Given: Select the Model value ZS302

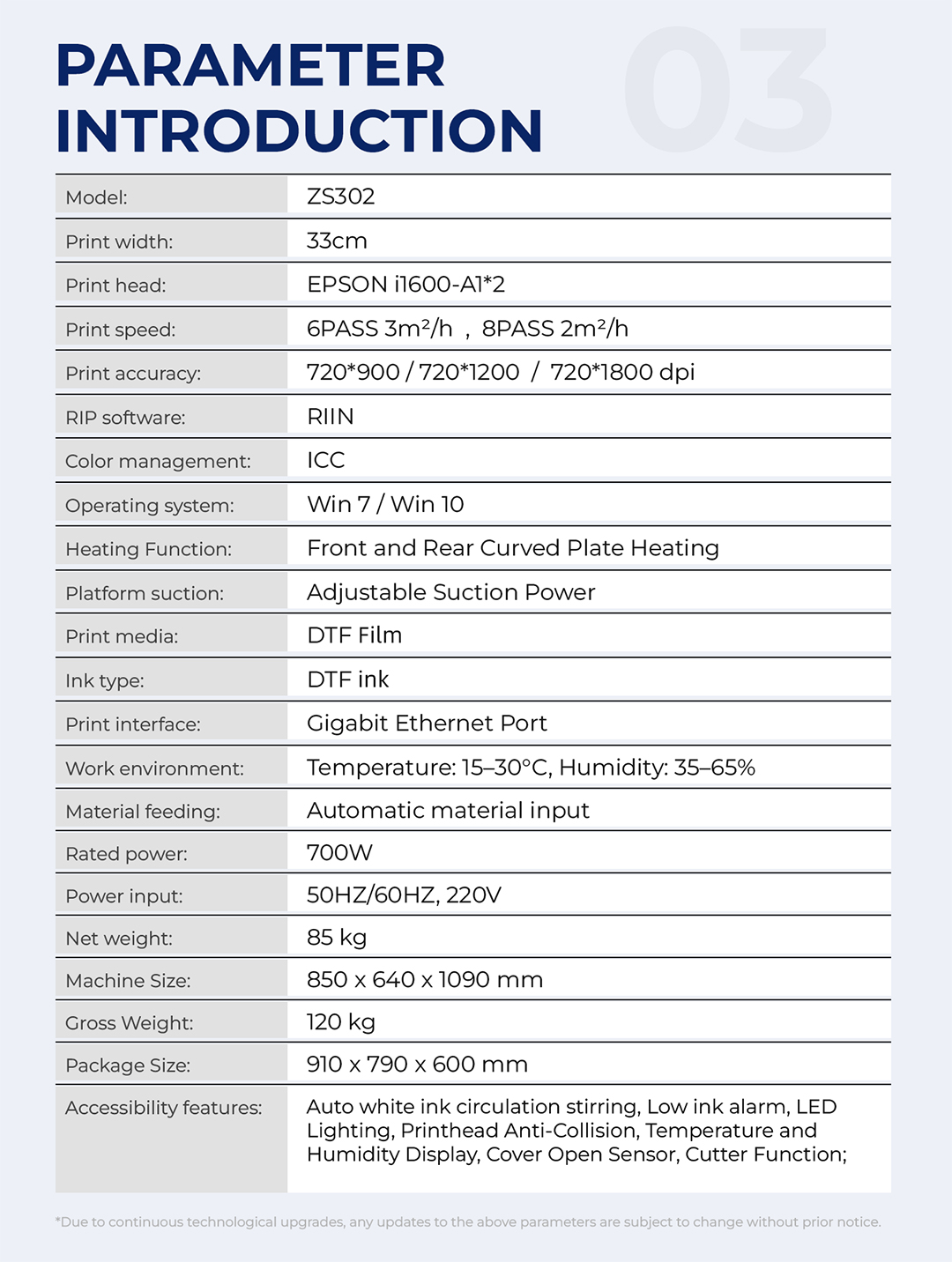Looking at the screenshot, I should point(341,197).
